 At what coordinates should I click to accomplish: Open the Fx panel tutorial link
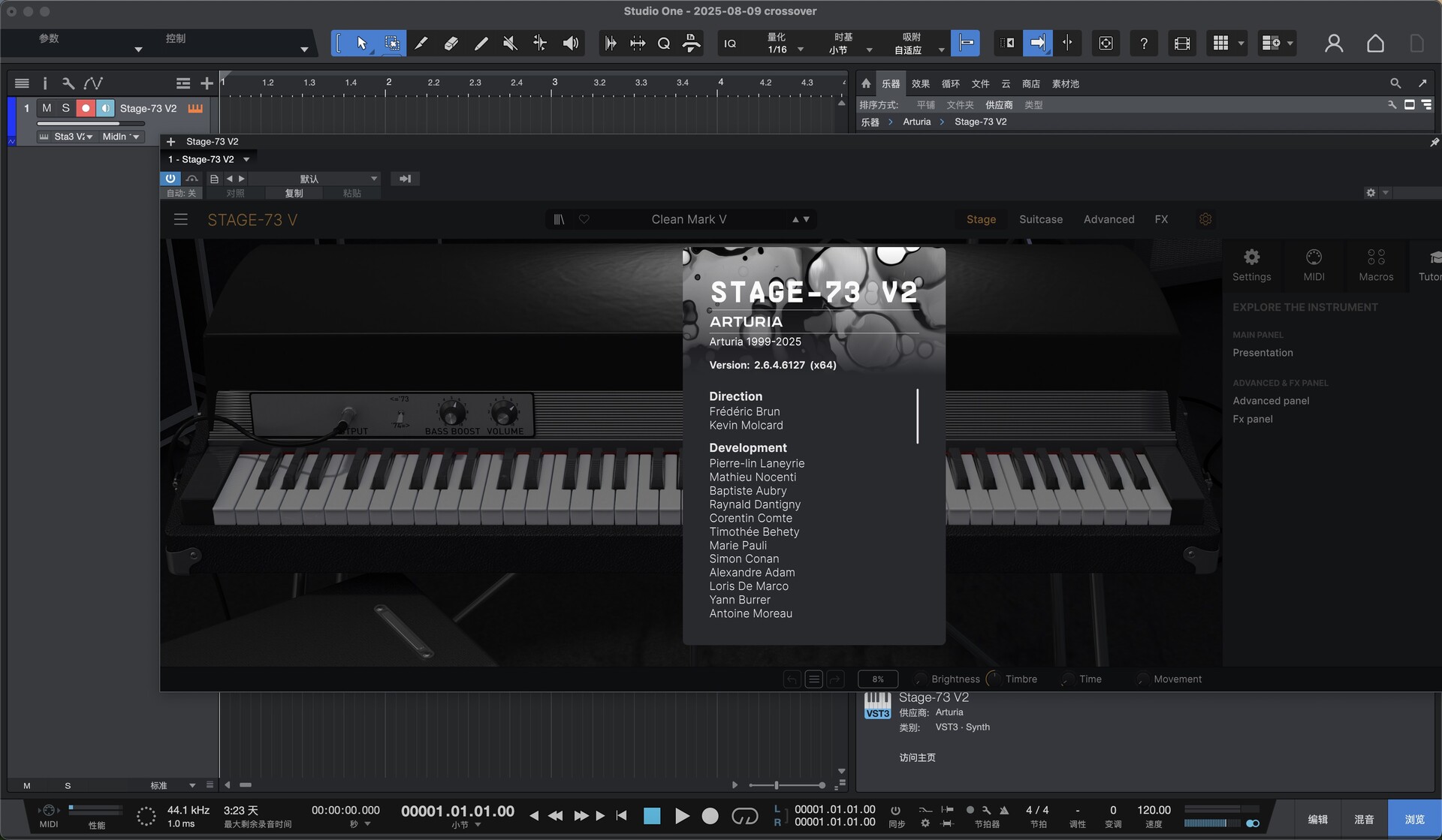pos(1252,419)
